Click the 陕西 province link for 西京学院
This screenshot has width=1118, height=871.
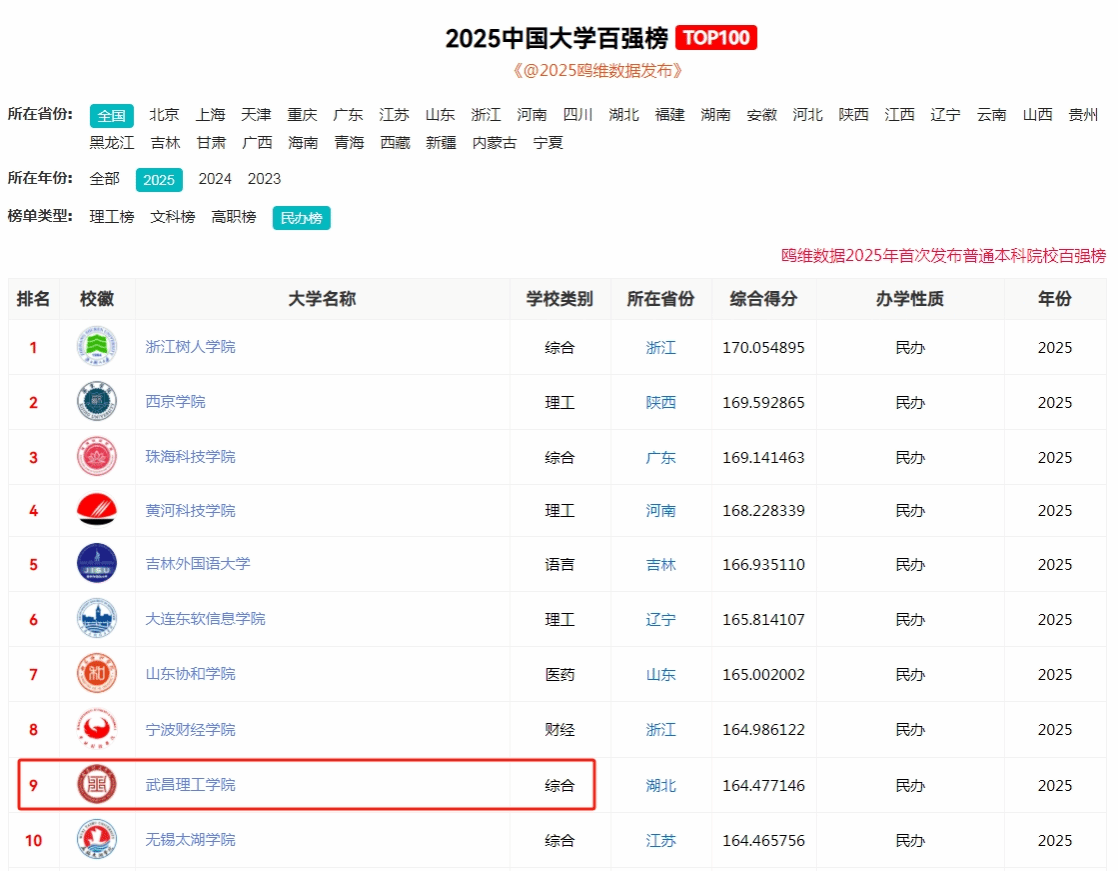point(661,402)
